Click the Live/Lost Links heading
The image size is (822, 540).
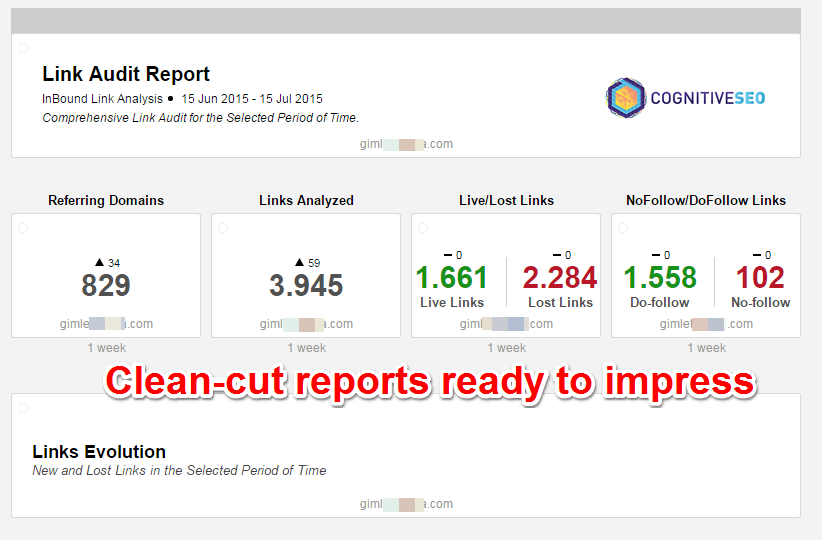tap(506, 200)
